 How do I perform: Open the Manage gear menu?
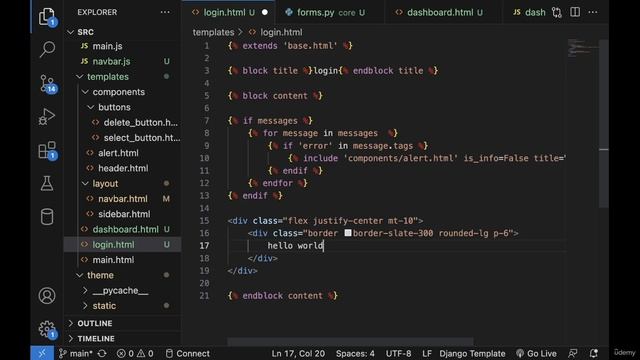point(47,329)
